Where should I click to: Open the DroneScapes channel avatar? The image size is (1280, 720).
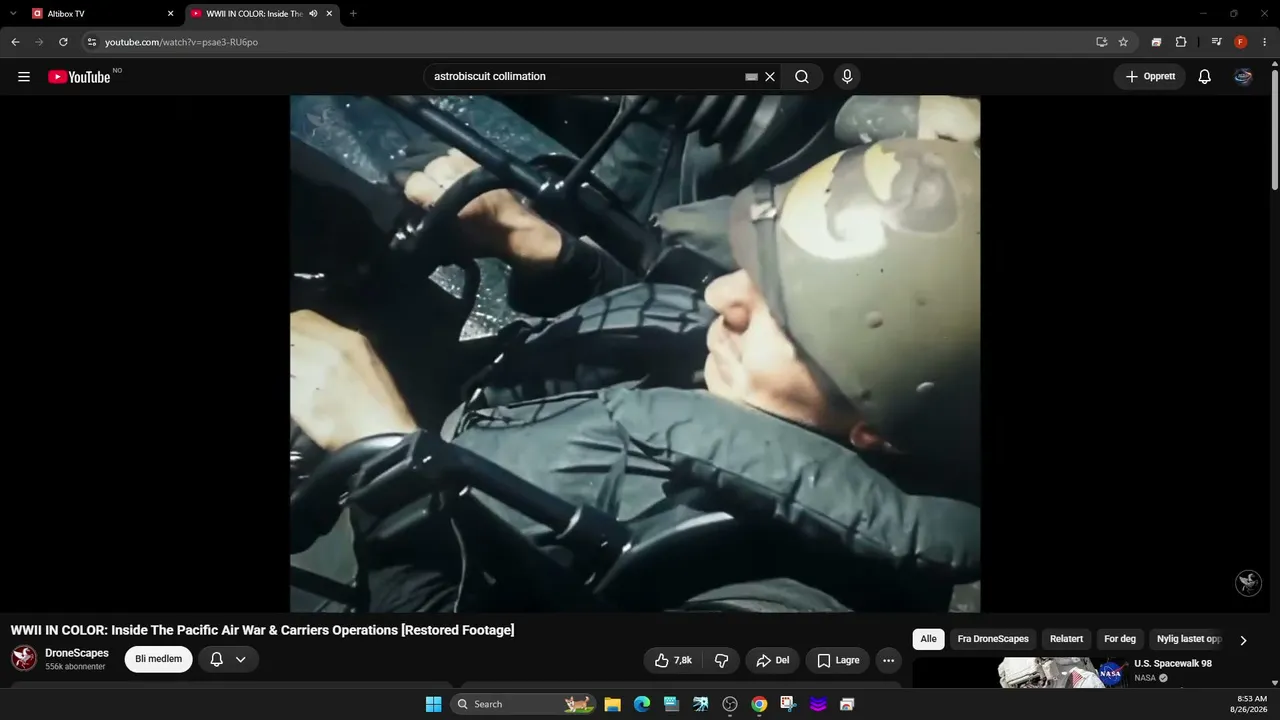click(x=24, y=658)
